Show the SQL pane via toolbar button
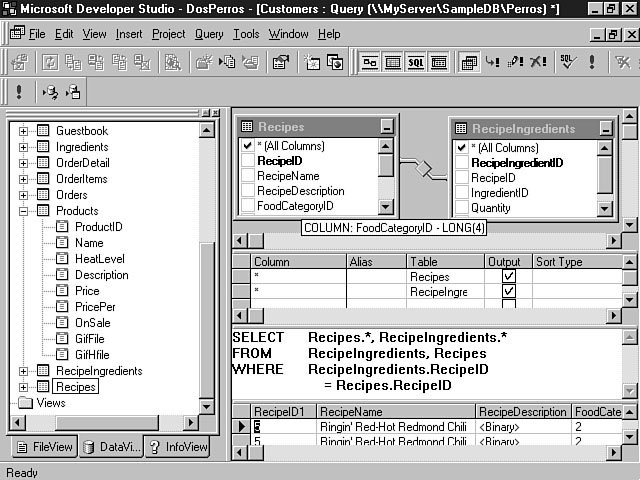The height and width of the screenshot is (480, 640). tap(414, 62)
